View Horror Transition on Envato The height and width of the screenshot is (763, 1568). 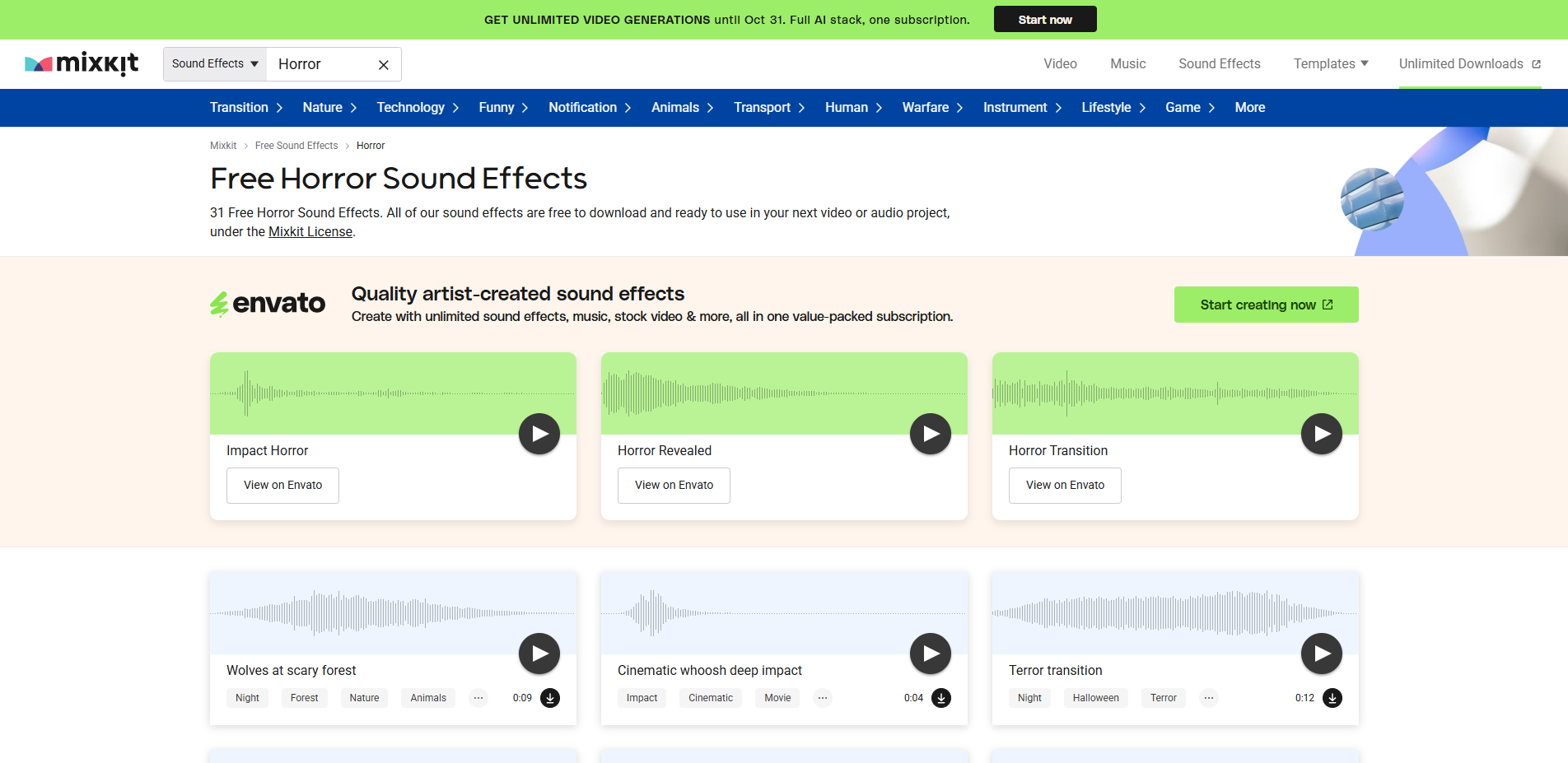coord(1064,485)
